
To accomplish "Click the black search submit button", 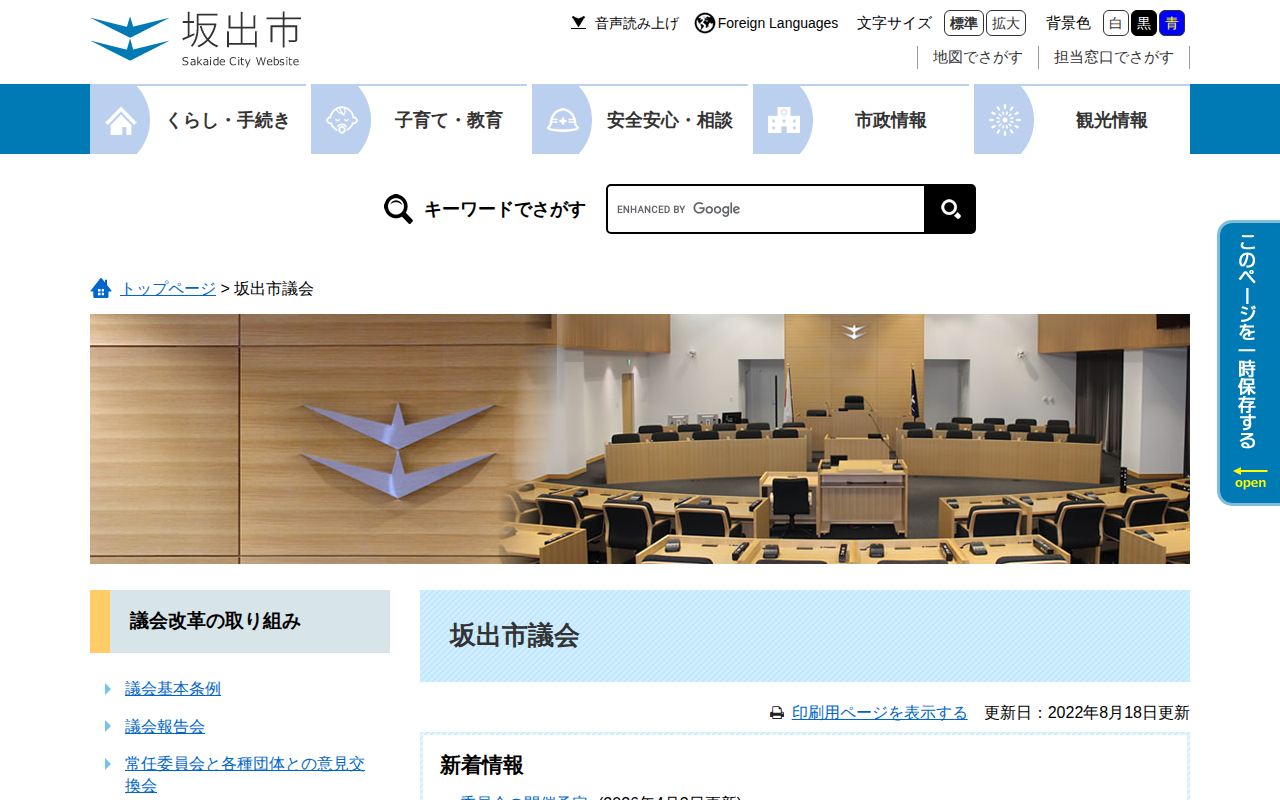I will click(x=950, y=209).
